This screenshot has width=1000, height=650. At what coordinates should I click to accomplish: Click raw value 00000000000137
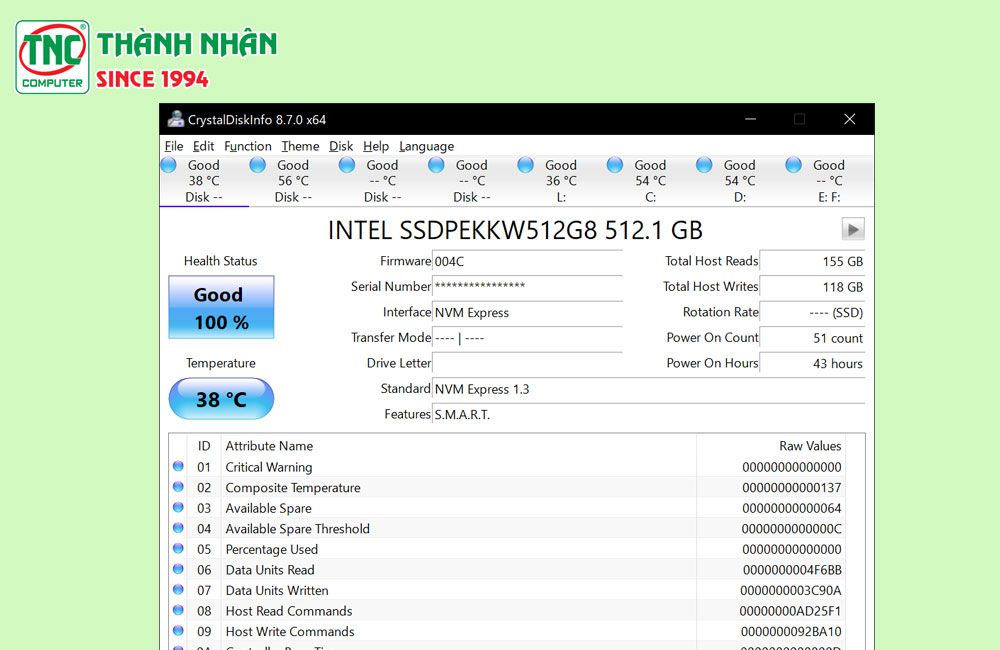point(791,488)
